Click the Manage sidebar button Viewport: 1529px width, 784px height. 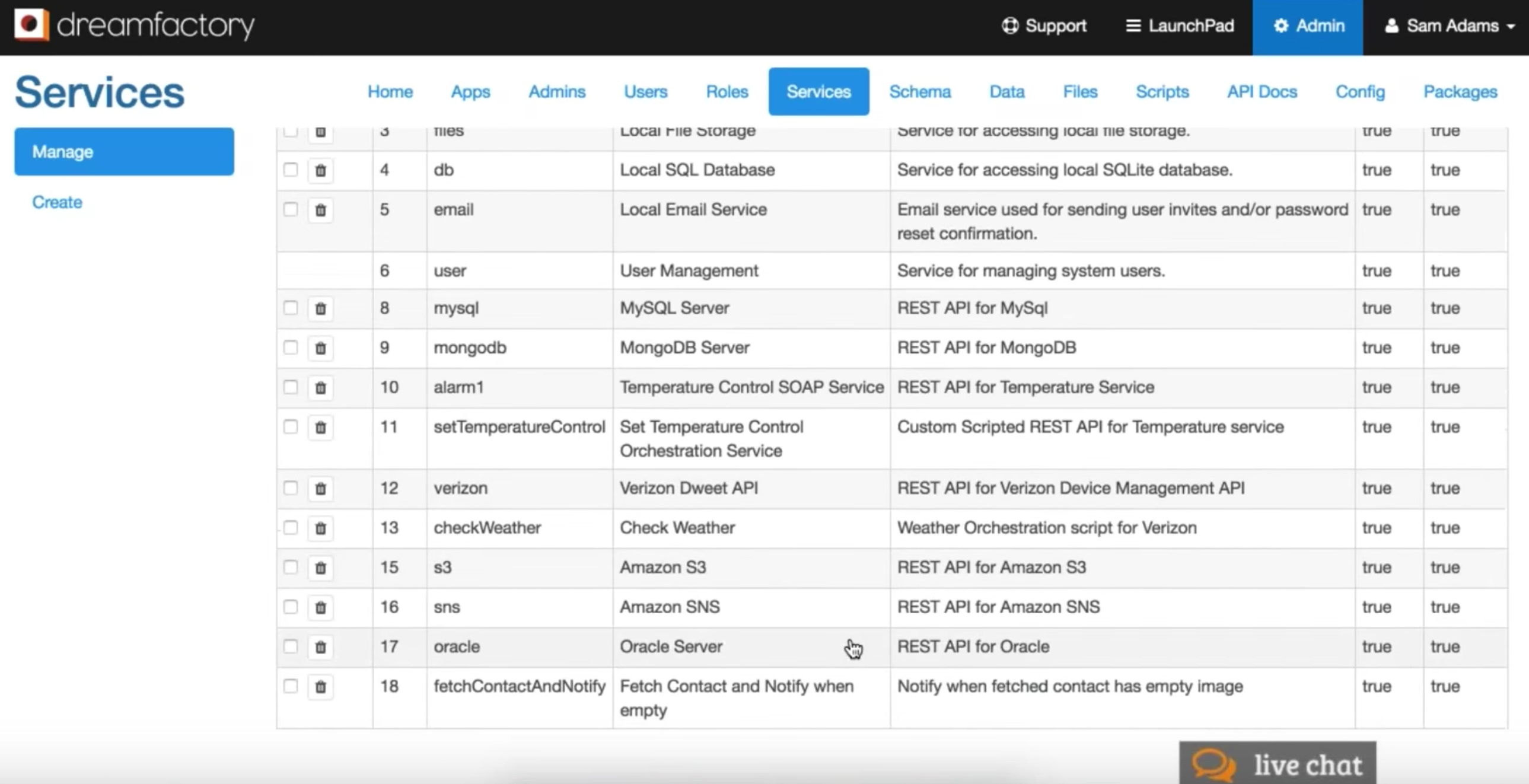[124, 152]
